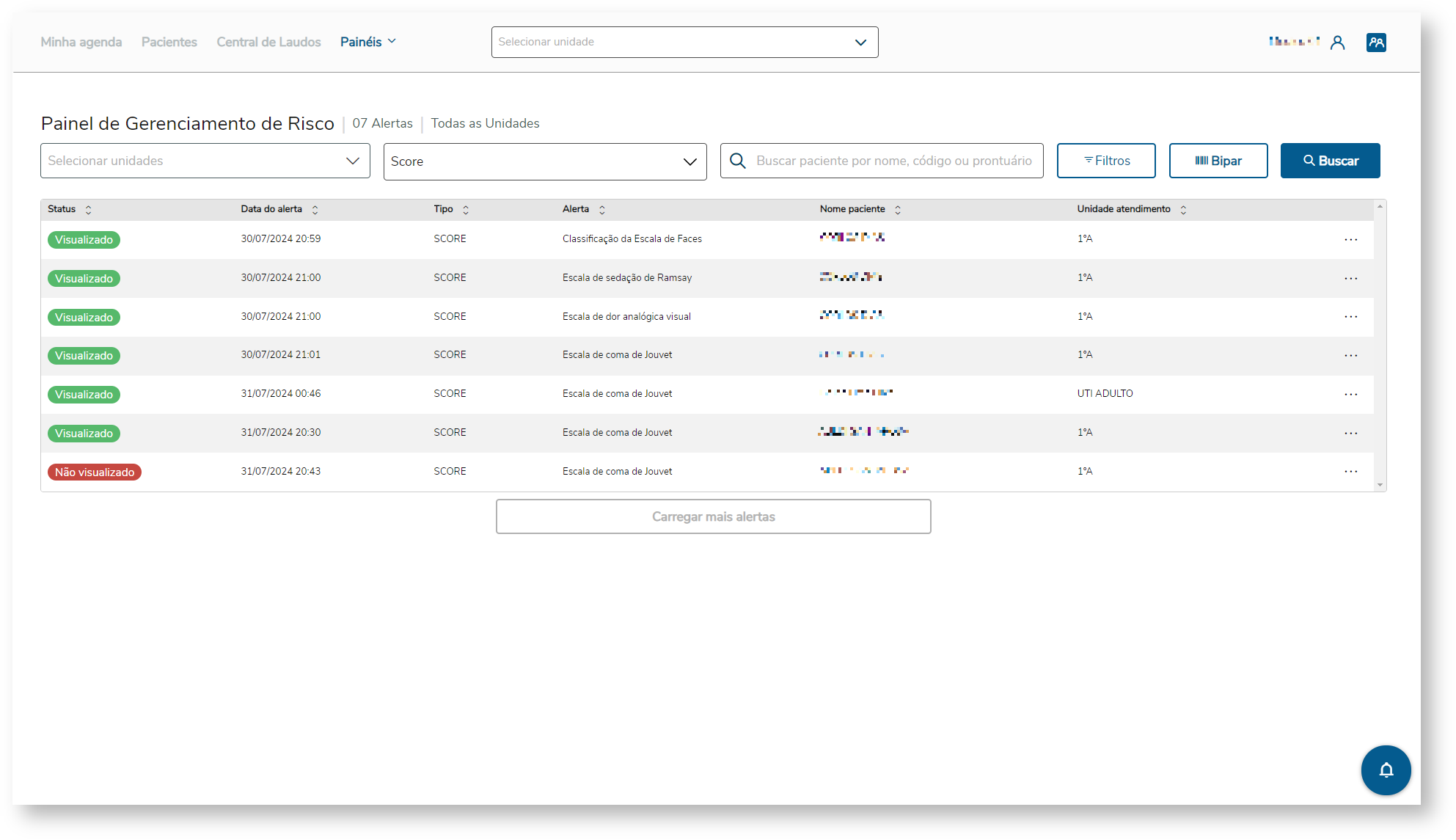Open the Filtros panel
Screen dimensions: 1456x840
click(x=1105, y=161)
